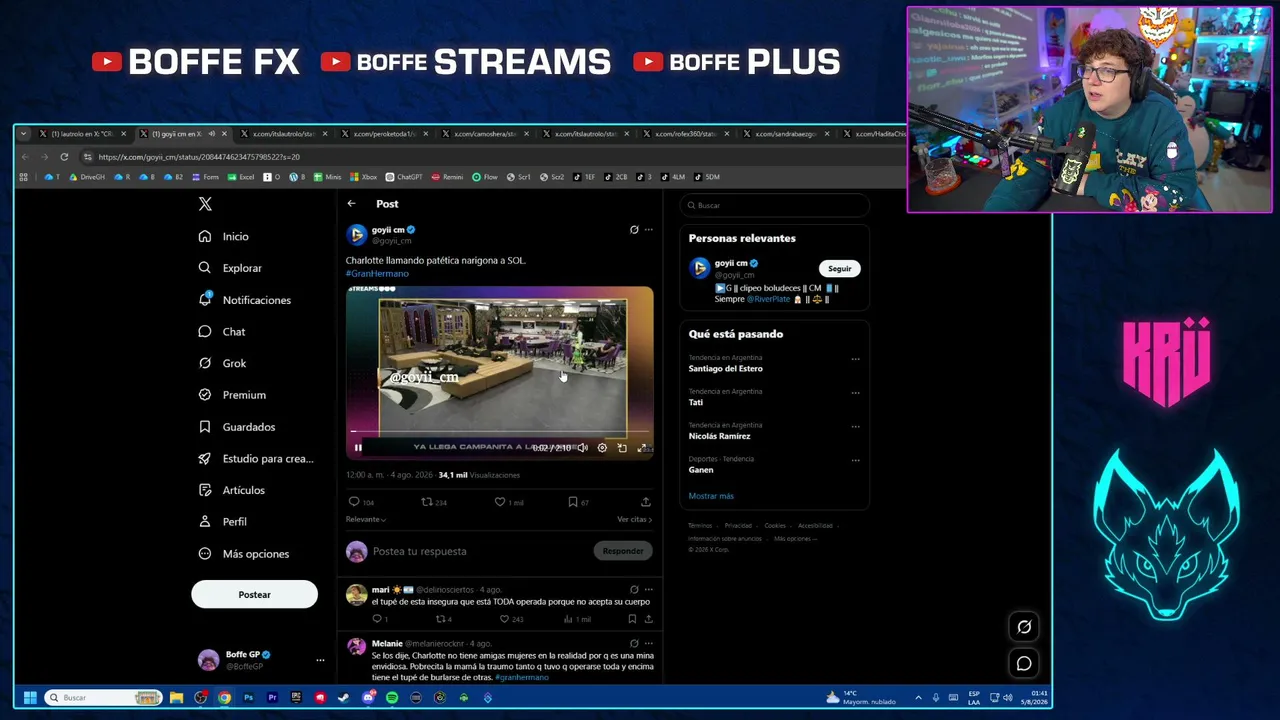Screen dimensions: 1280x720
Task: Go to the X home logo
Action: point(205,204)
